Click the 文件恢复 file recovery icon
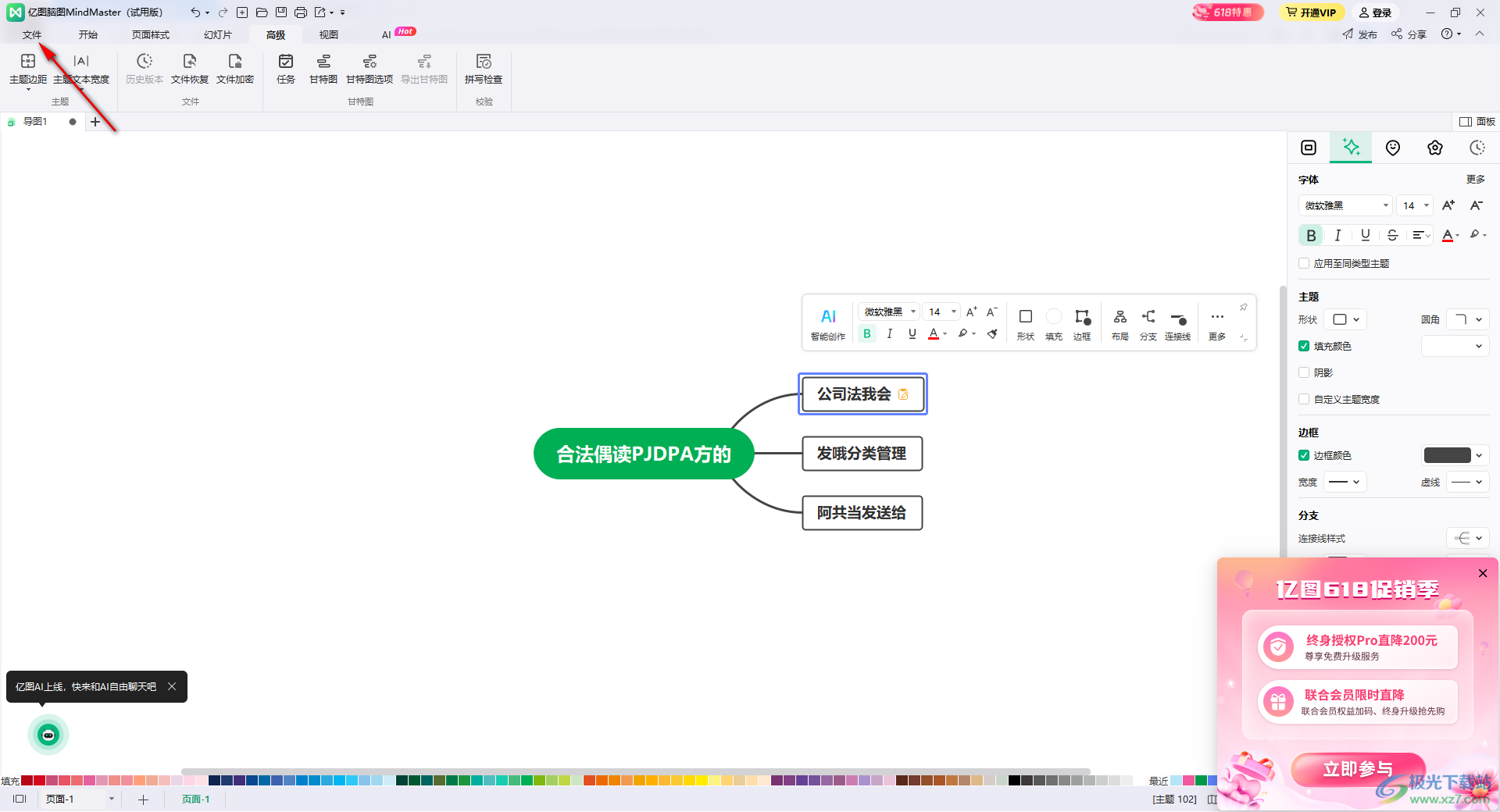Screen dimensions: 1500x812 189,68
